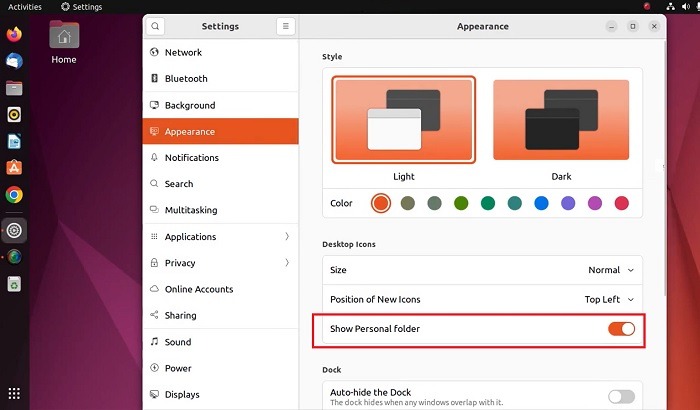Click the Appearance panel scrollbar

(664, 167)
